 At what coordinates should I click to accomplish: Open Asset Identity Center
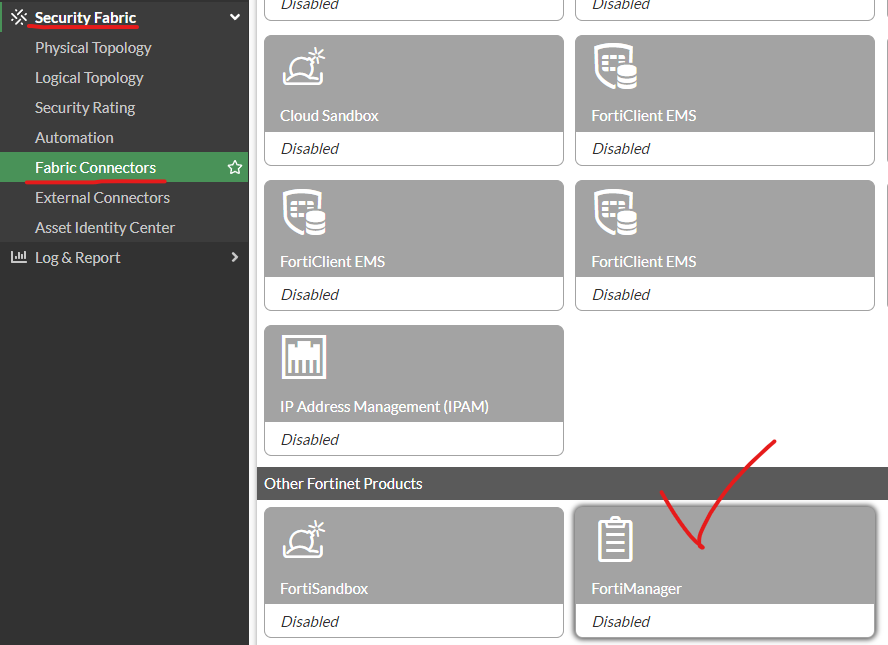(105, 228)
